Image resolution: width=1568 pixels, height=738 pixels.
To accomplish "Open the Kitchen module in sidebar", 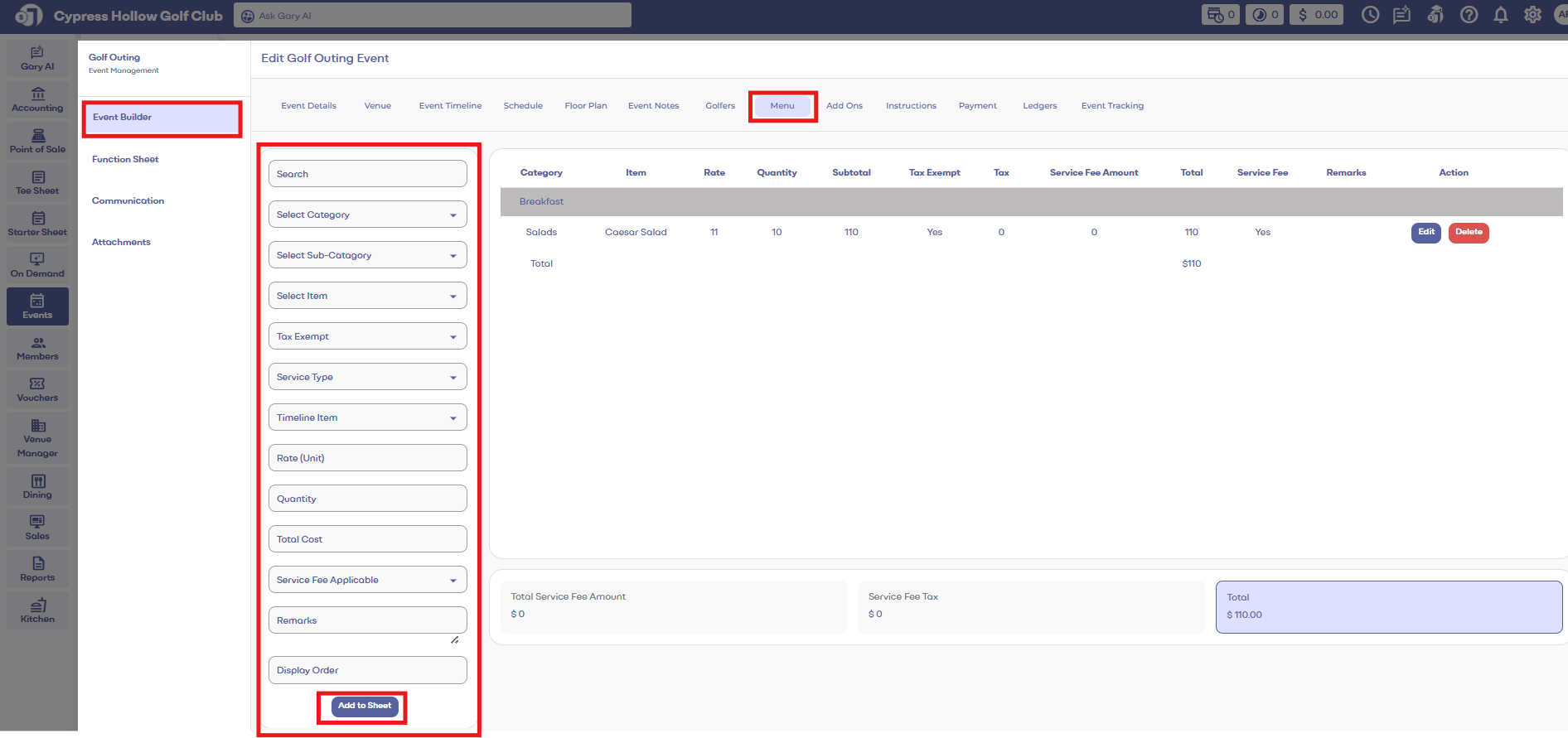I will 37,611.
